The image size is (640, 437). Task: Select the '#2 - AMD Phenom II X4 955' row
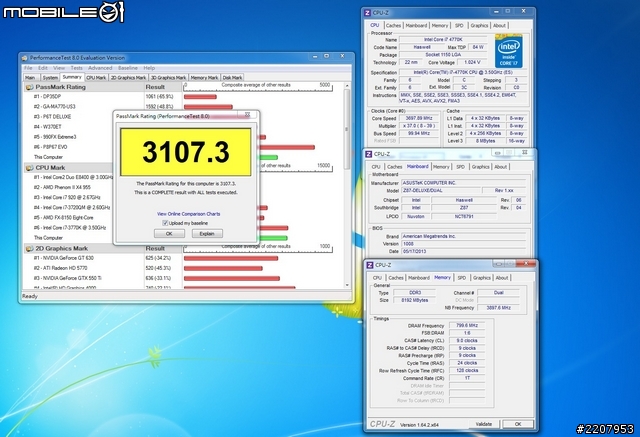(62, 187)
